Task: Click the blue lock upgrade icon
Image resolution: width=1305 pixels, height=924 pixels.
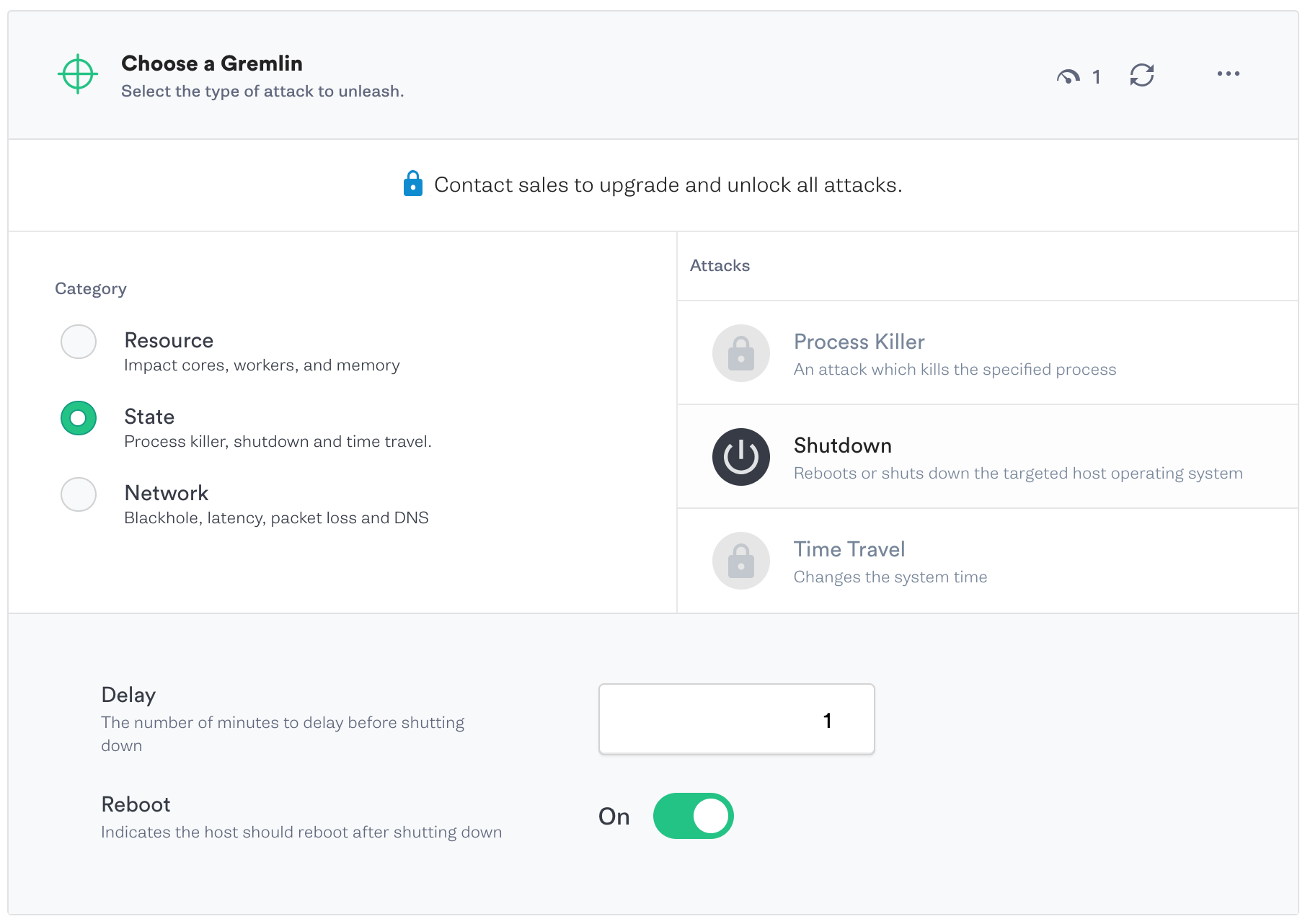Action: click(412, 184)
